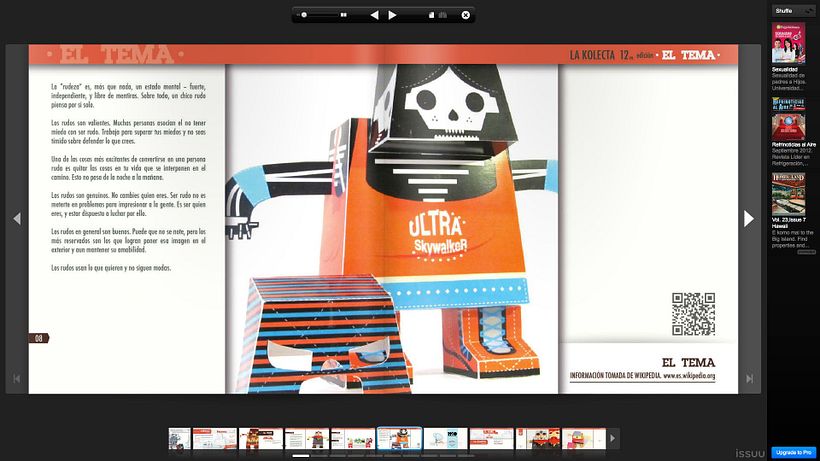Click the thumbnail strip scrollbar handle
This screenshot has width=820, height=461.
click(x=301, y=456)
